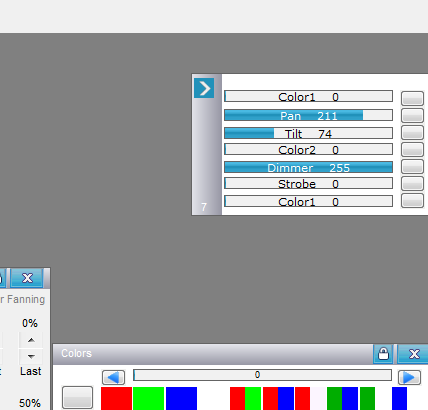Select the red and white split swatch
The image size is (428, 410).
pyautogui.click(x=311, y=398)
